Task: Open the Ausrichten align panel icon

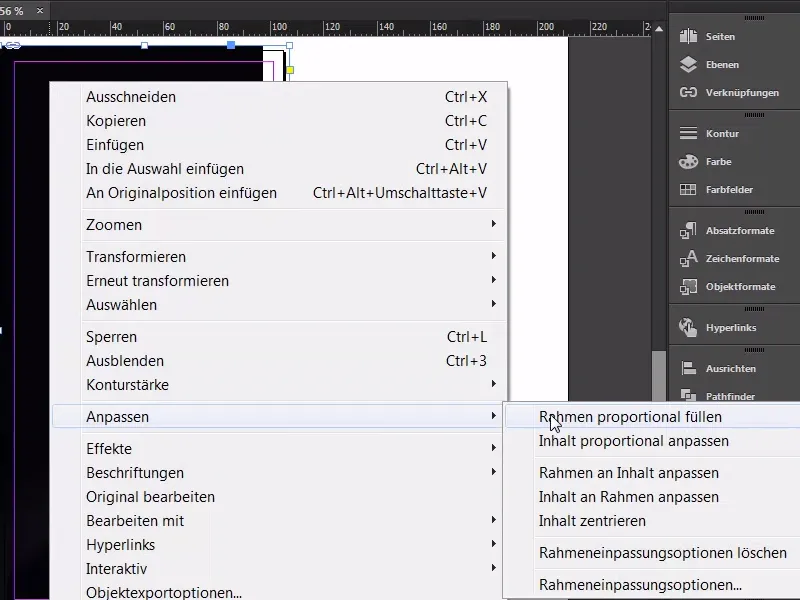Action: pos(688,368)
